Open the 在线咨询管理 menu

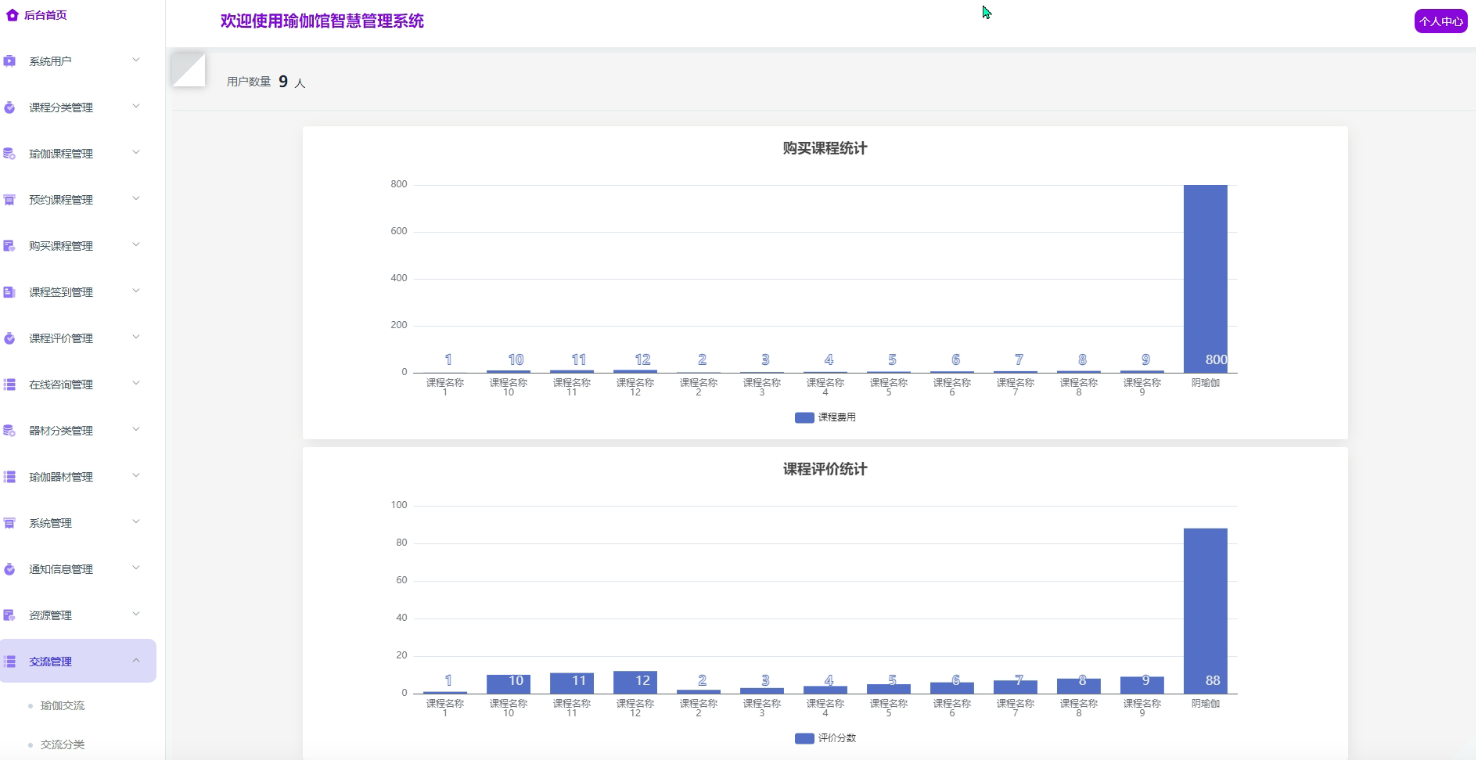coord(78,384)
